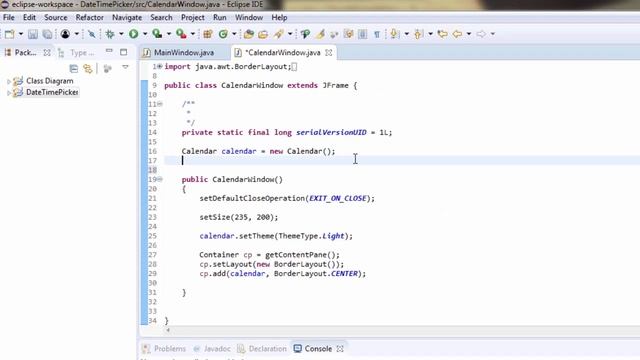This screenshot has height=360, width=640.
Task: Click the Search flashlight icon
Action: pos(279,34)
